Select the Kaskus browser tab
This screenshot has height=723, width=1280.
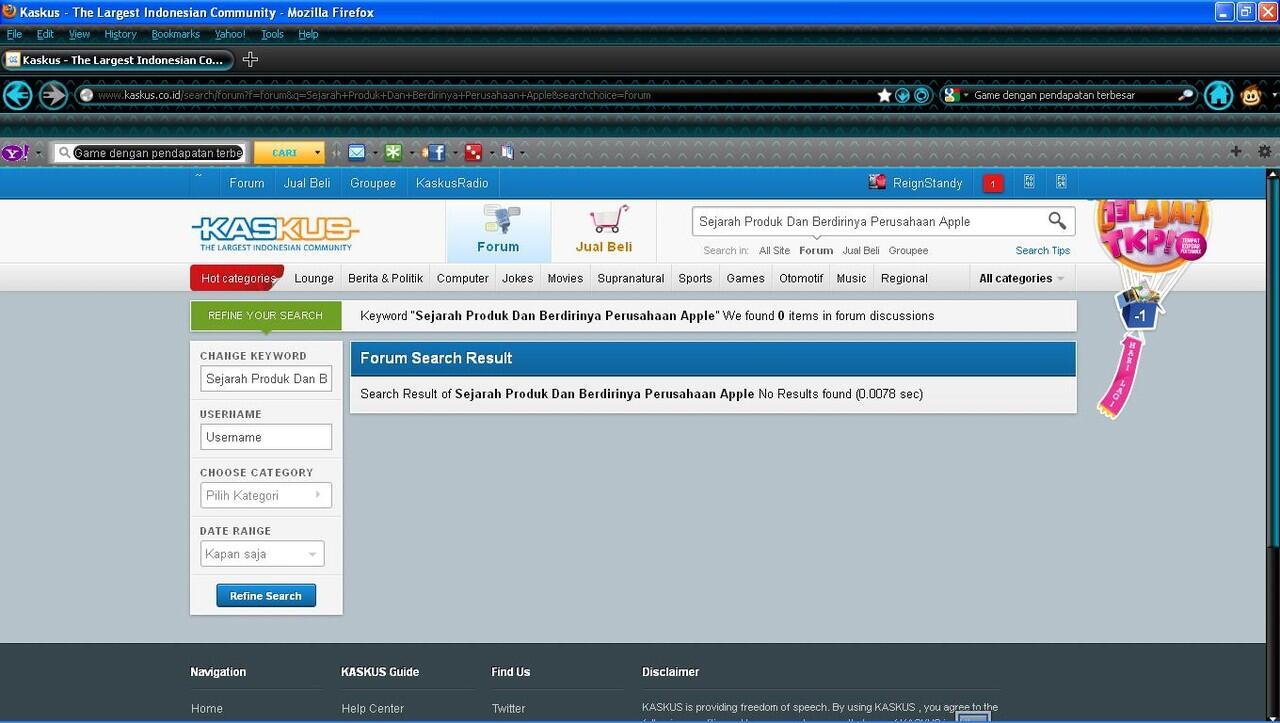118,60
